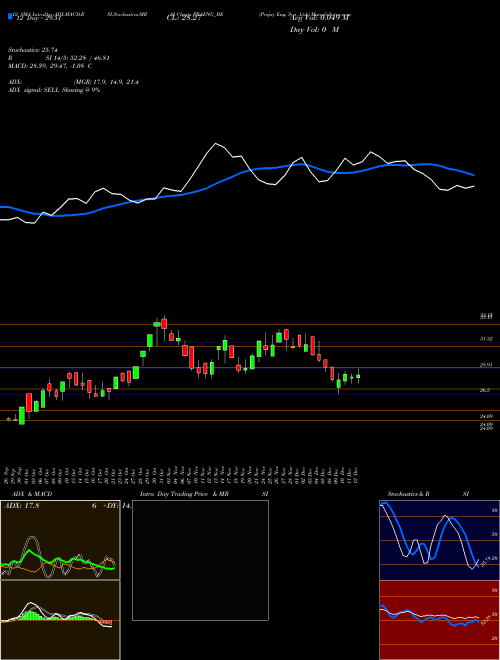Select the 'CL: 28.27' closing price text

click(184, 19)
